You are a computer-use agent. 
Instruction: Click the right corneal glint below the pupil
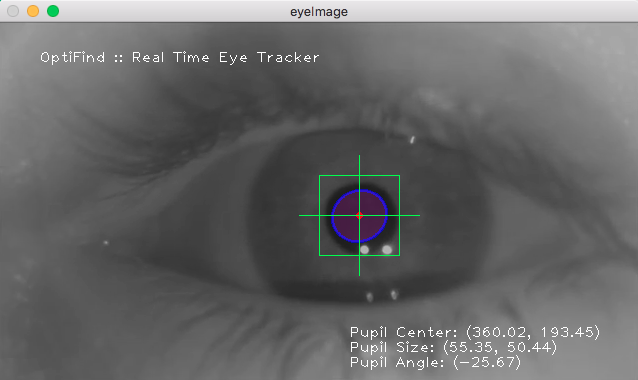pyautogui.click(x=387, y=249)
